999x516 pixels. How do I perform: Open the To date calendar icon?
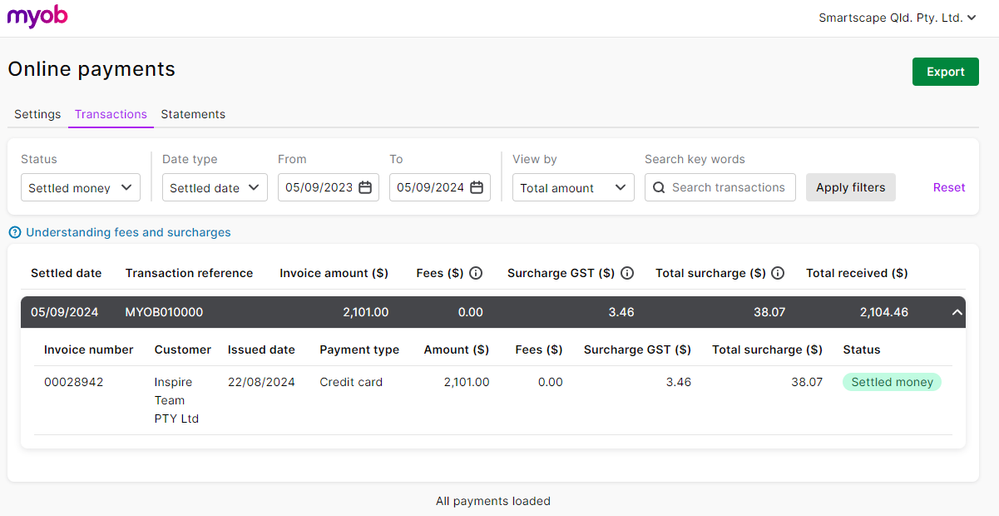477,188
